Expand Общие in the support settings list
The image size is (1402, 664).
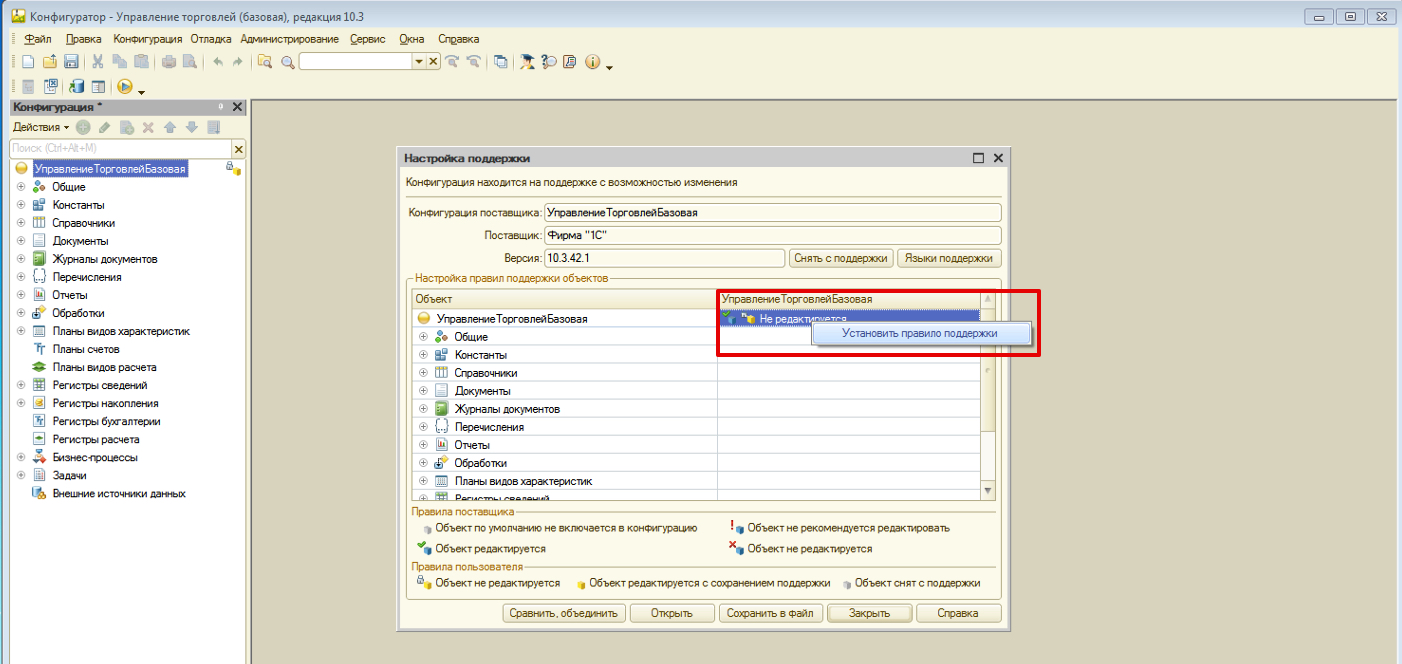coord(423,337)
